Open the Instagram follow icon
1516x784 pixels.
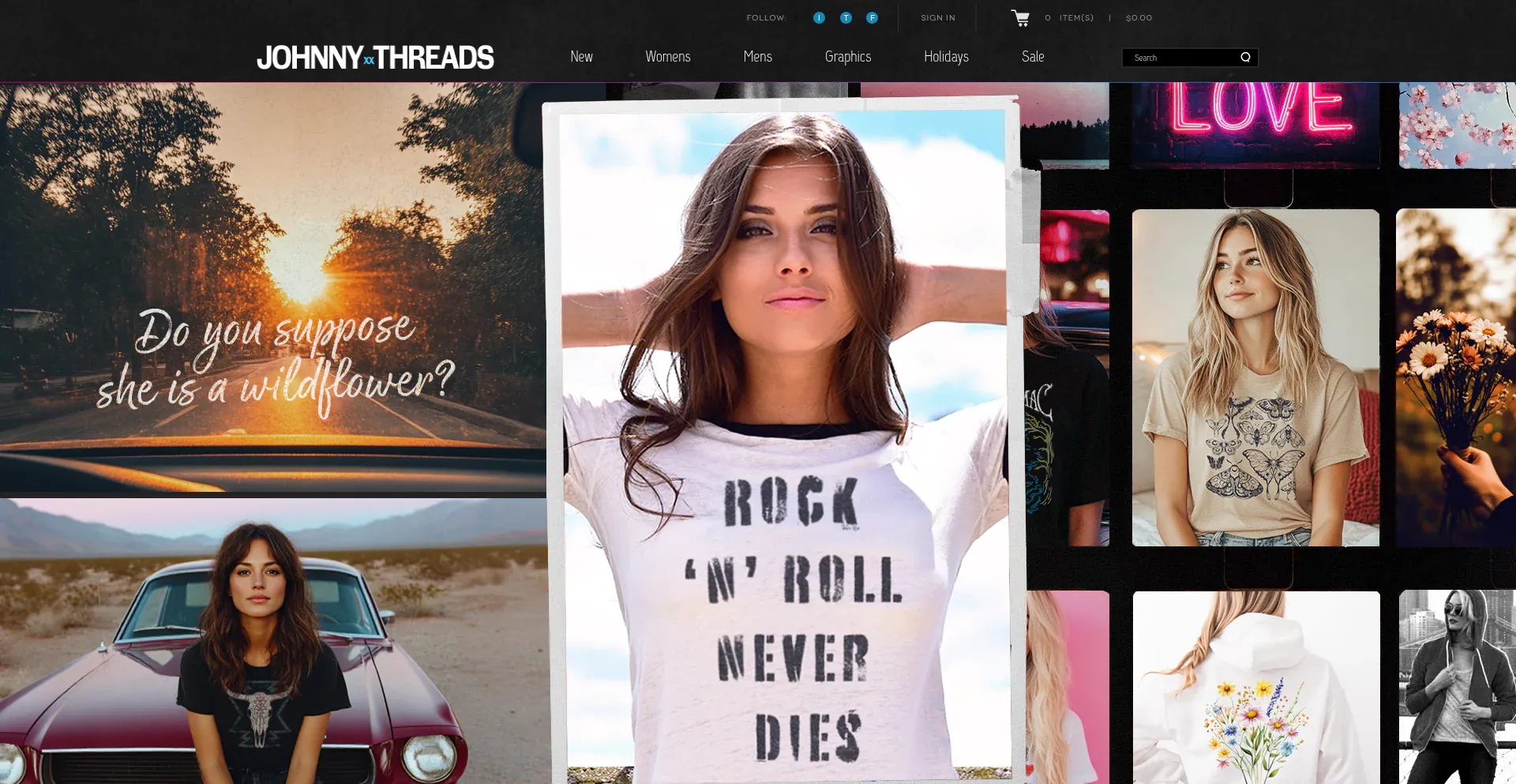[x=819, y=17]
